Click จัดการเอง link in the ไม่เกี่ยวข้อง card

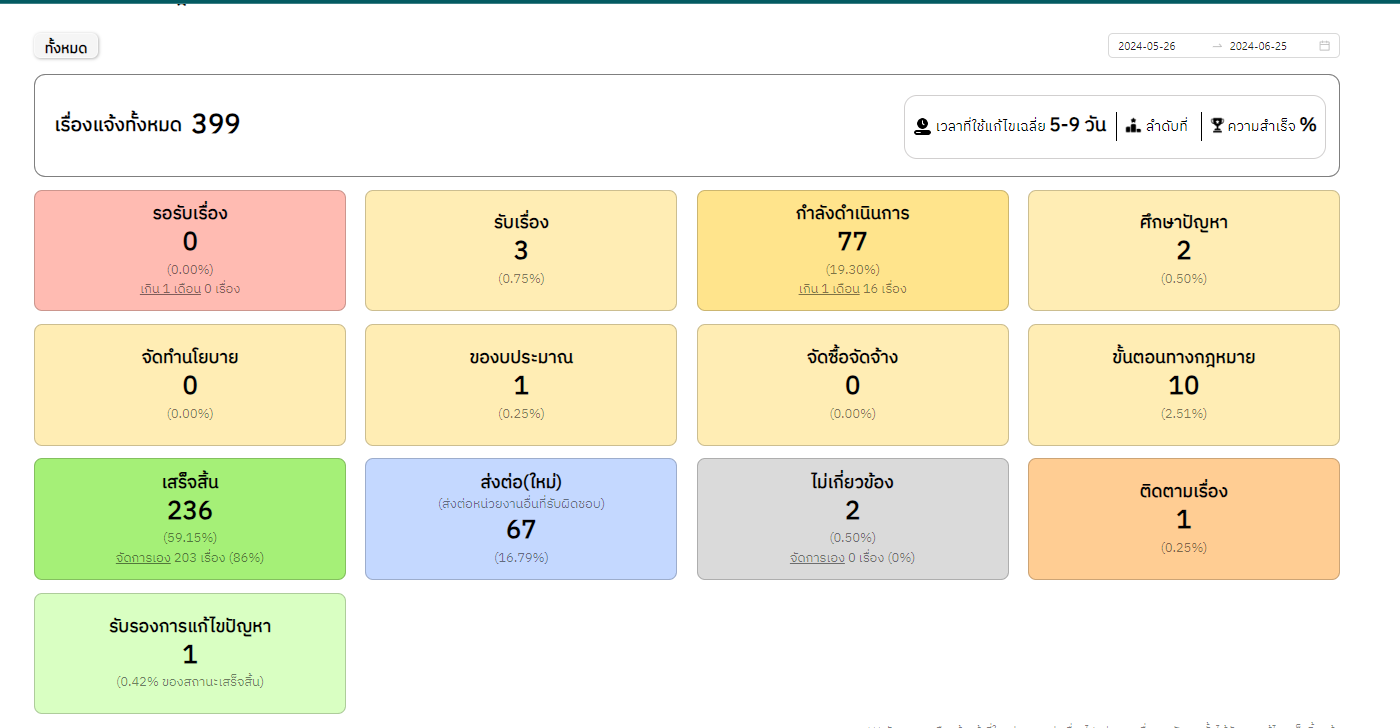click(x=817, y=558)
